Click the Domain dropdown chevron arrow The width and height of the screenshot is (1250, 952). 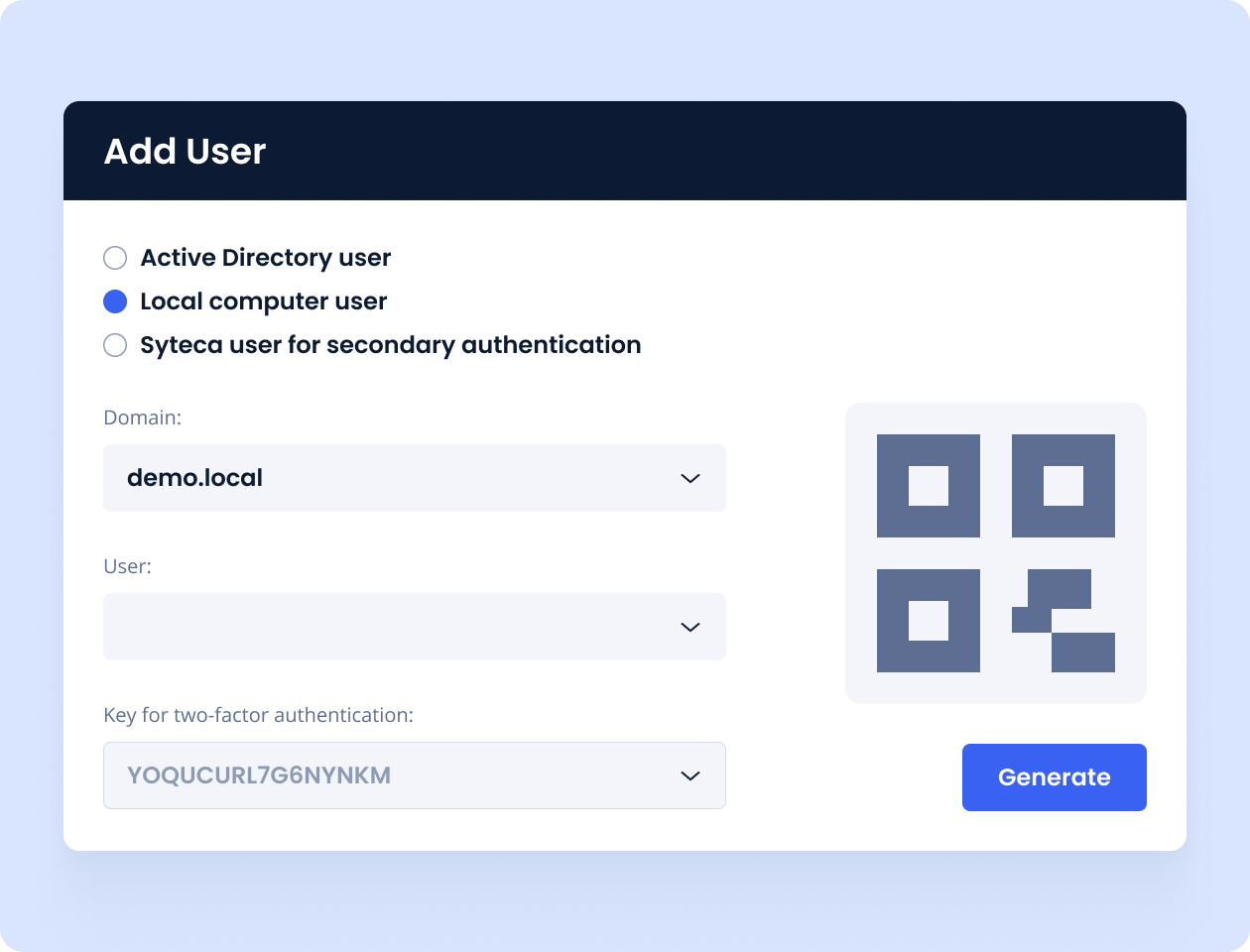(x=690, y=478)
